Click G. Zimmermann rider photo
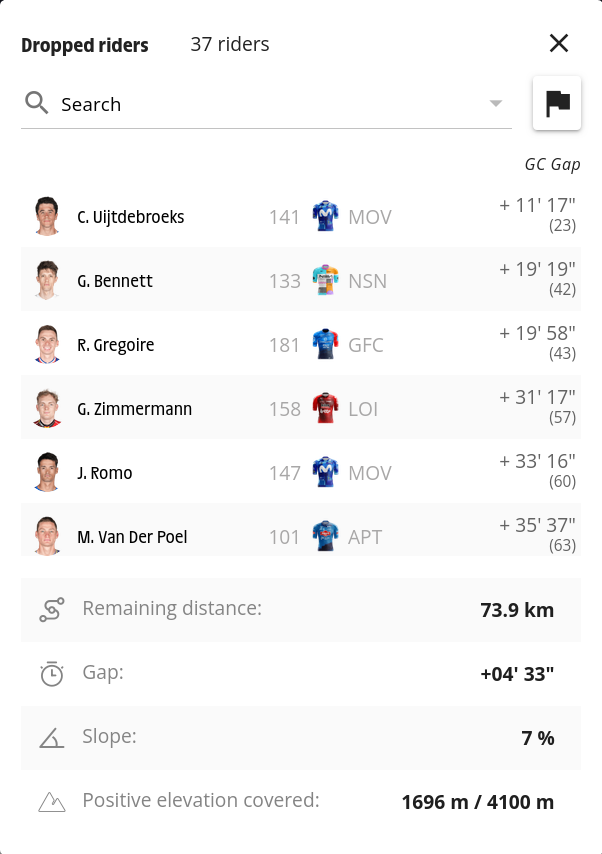The width and height of the screenshot is (602, 854). pyautogui.click(x=47, y=408)
